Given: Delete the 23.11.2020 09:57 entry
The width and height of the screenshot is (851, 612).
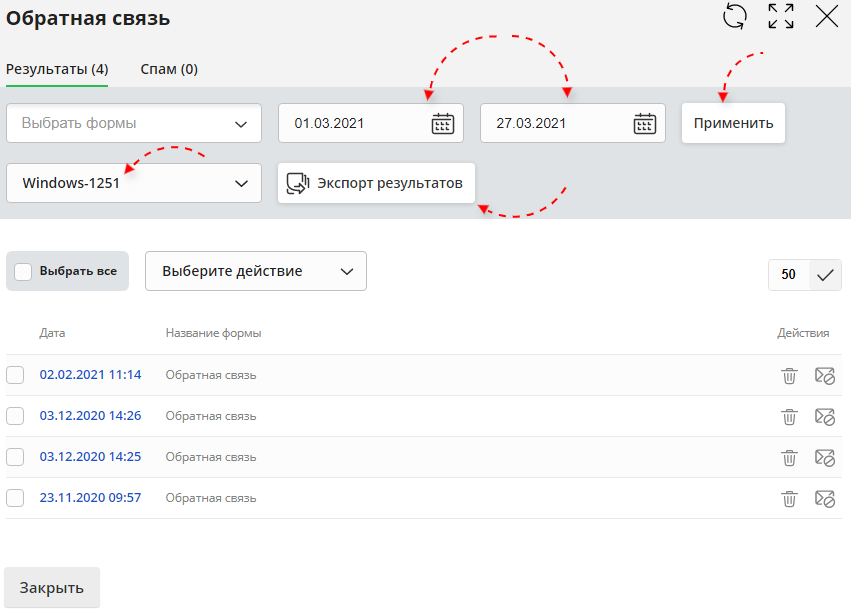Looking at the screenshot, I should click(789, 498).
